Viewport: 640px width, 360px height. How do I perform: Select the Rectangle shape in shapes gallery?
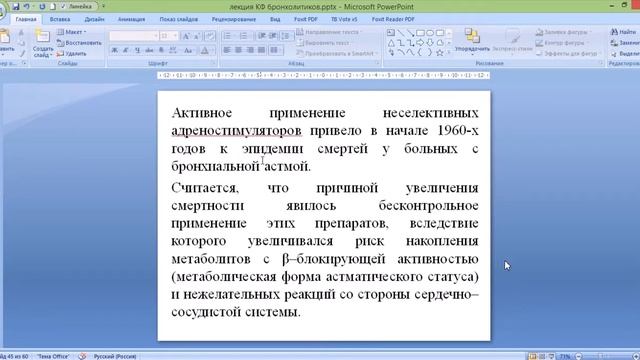coord(420,33)
